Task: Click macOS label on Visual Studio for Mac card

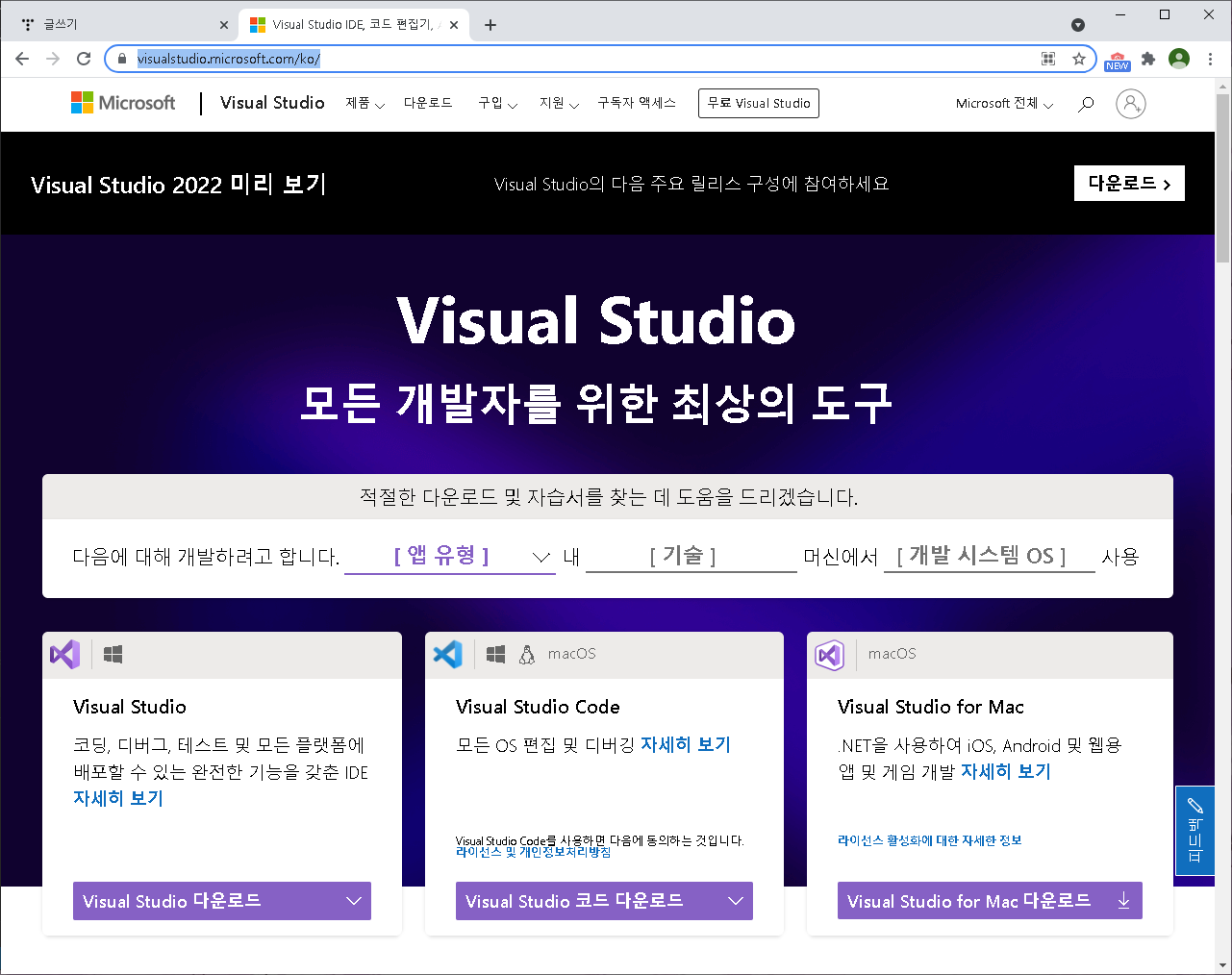Action: click(x=893, y=654)
